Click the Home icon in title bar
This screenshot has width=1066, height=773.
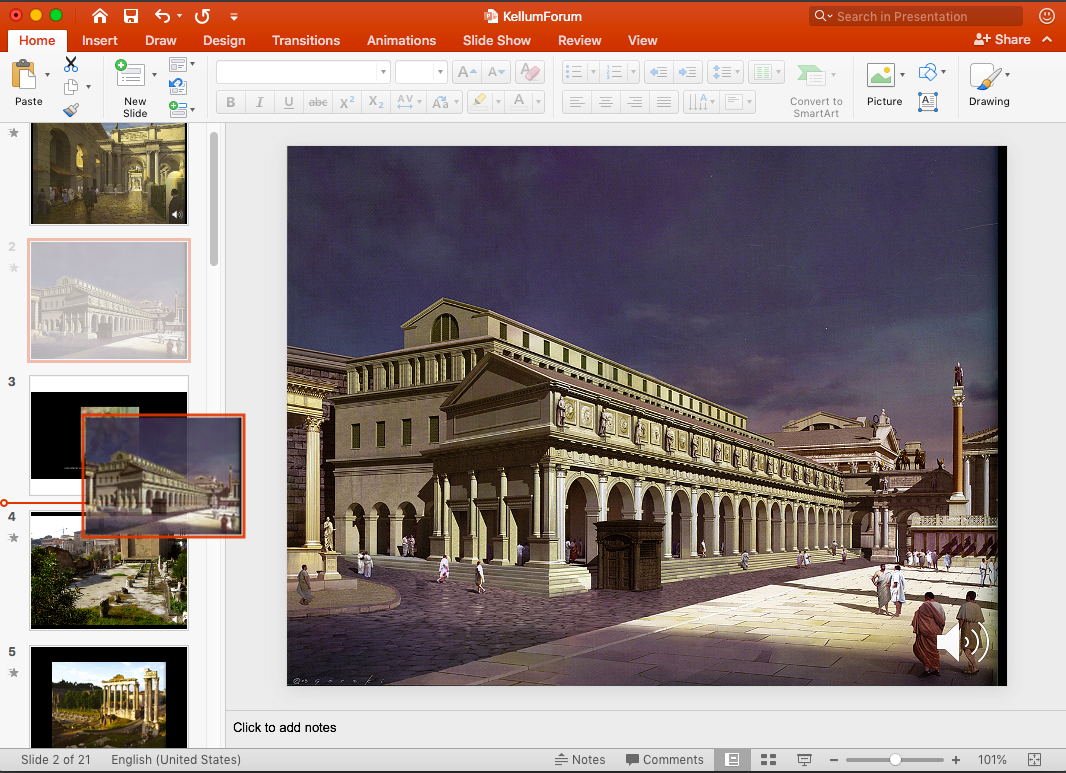[x=100, y=16]
